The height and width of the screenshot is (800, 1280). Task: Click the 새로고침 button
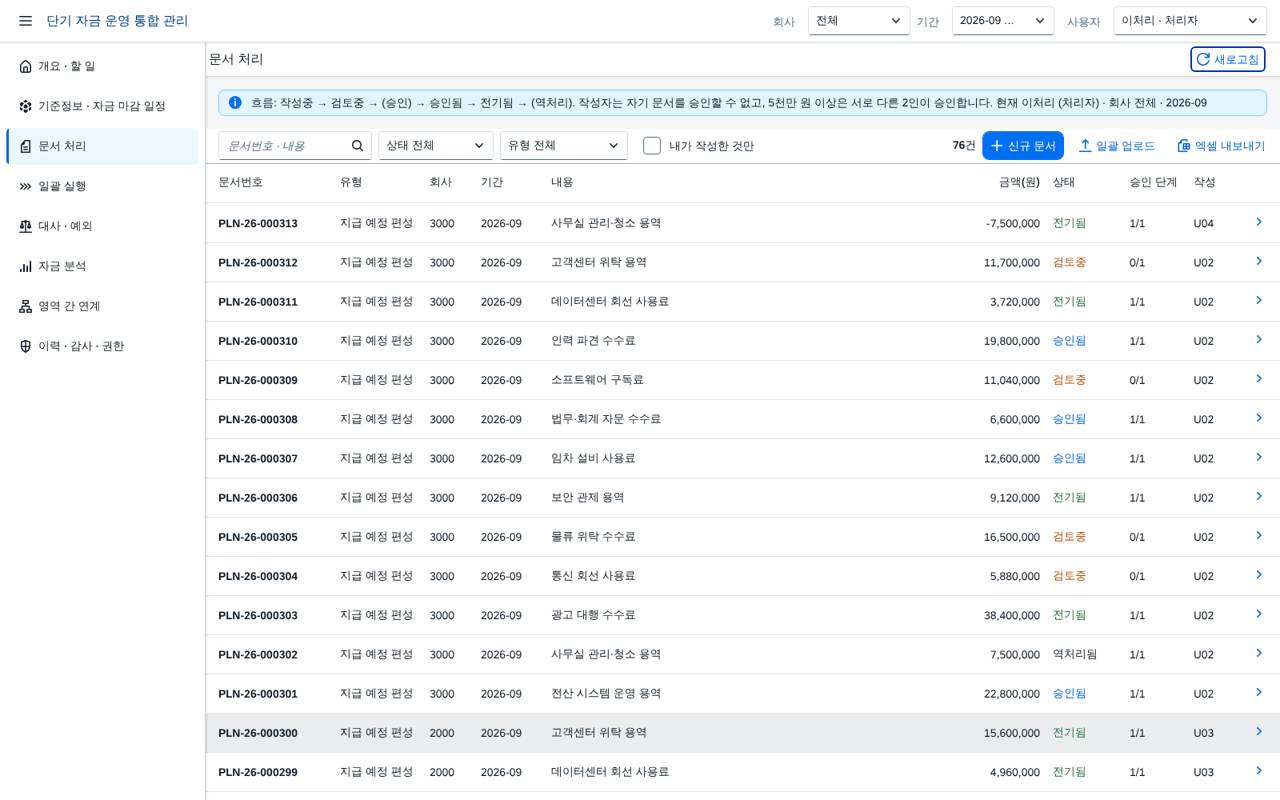point(1228,59)
